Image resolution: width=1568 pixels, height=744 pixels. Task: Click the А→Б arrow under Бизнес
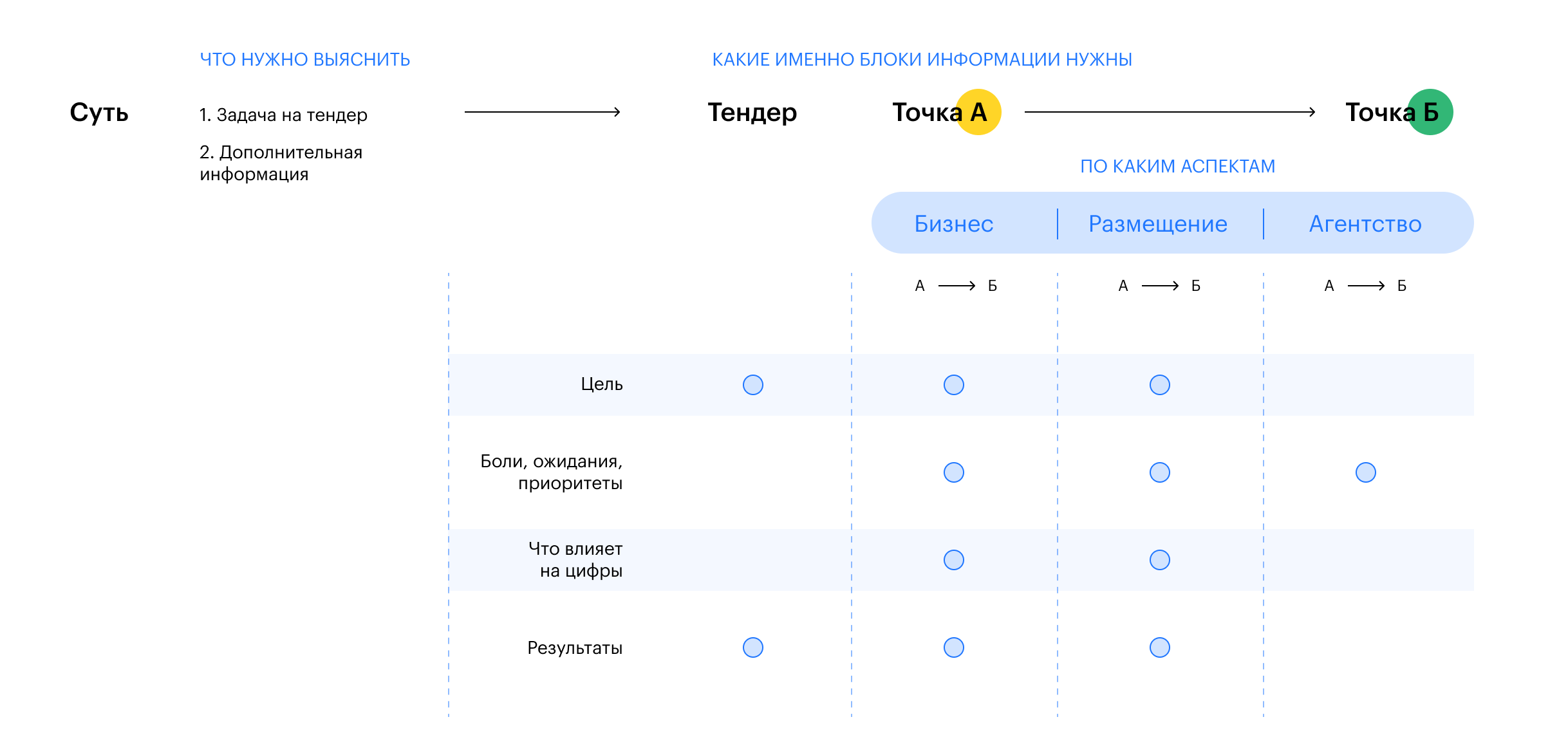(x=957, y=286)
